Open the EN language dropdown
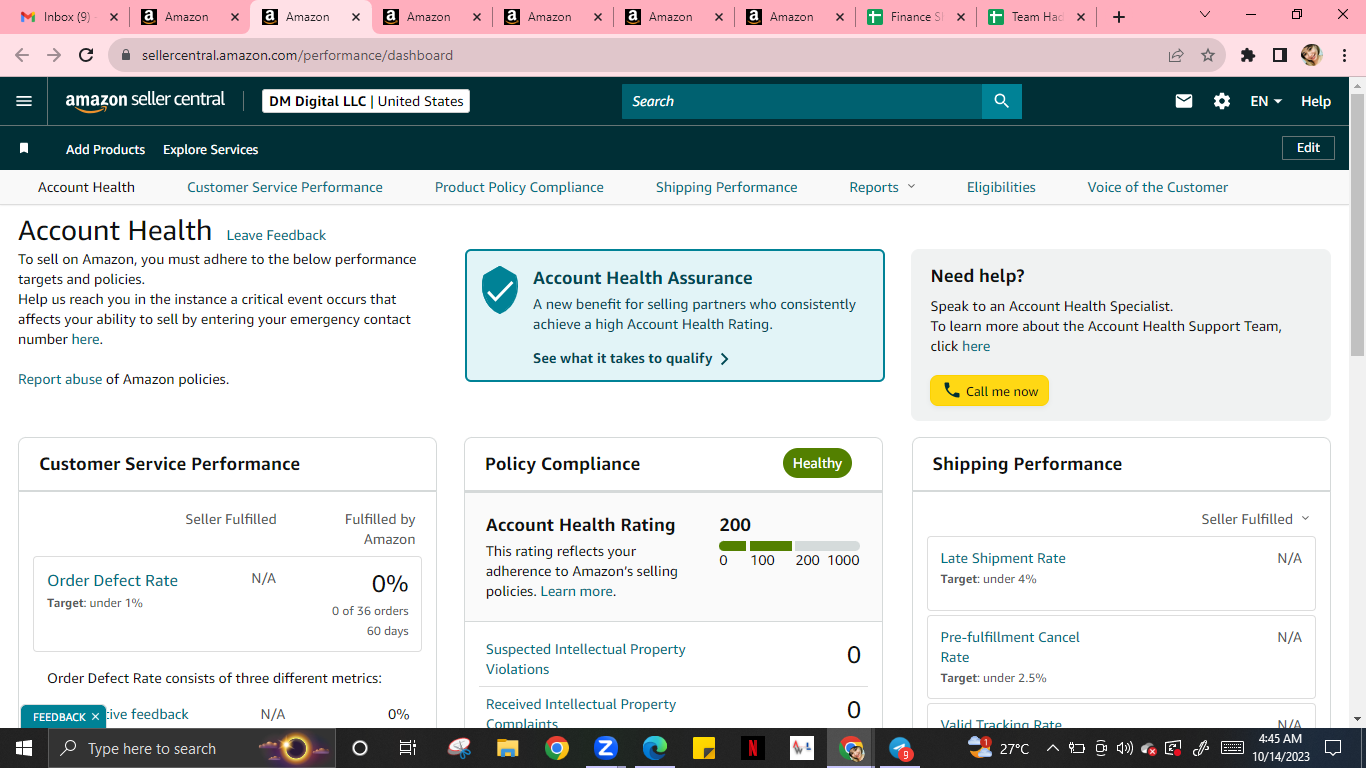Viewport: 1366px width, 768px height. click(1266, 101)
